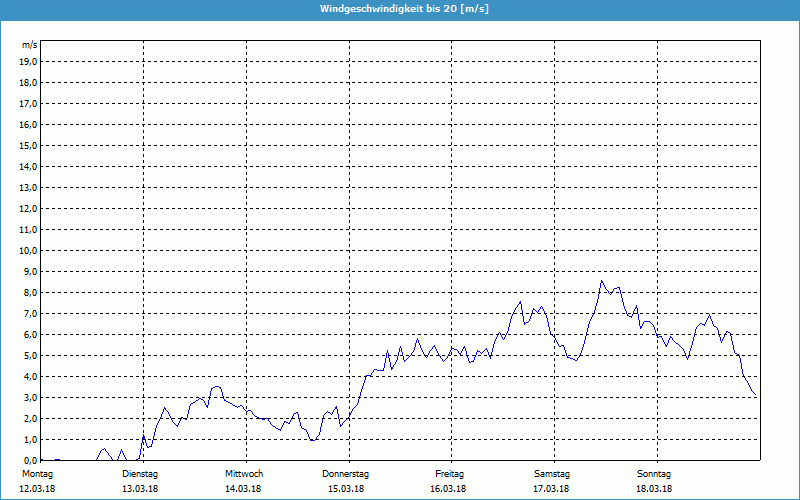
Task: Click the 19,0 value on the y-axis
Action: (29, 61)
